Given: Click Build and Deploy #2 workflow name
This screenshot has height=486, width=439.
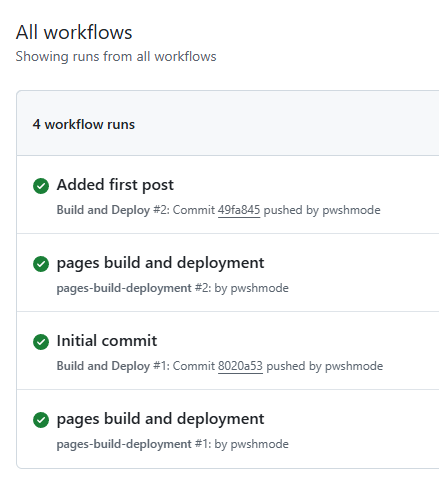Looking at the screenshot, I should pos(103,210).
